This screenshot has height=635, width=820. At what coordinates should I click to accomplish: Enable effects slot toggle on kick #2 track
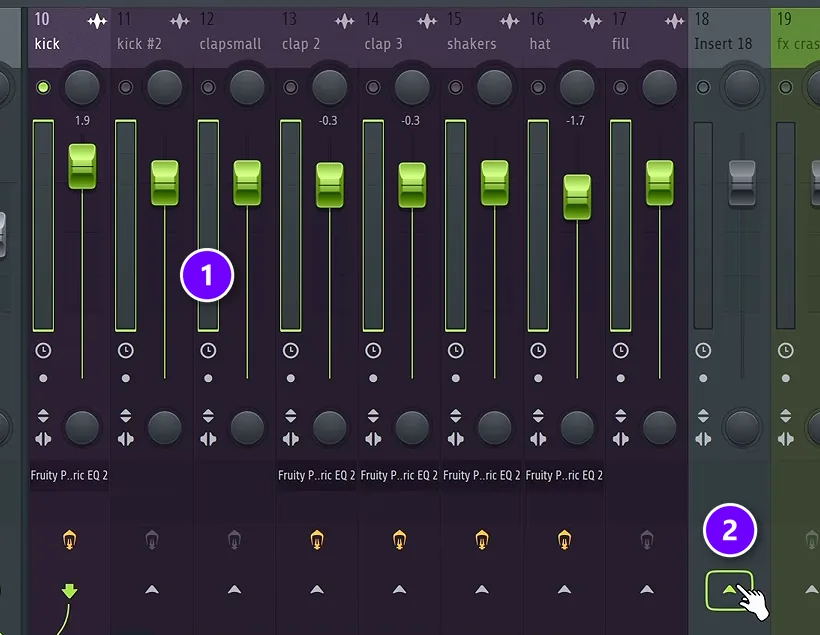click(x=152, y=539)
